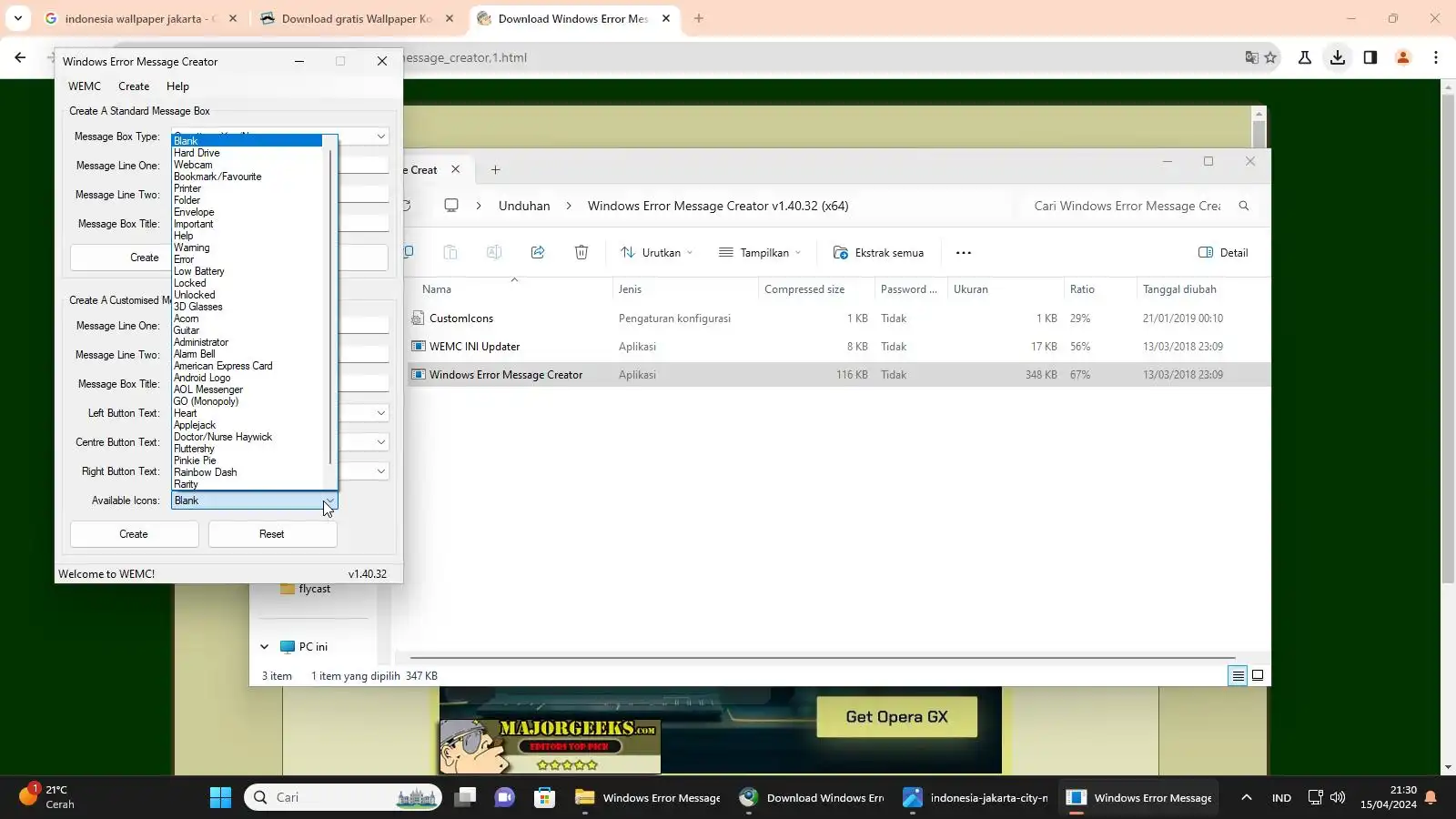Screen dimensions: 1456x819
Task: Open Microsoft Store from taskbar
Action: (x=544, y=798)
